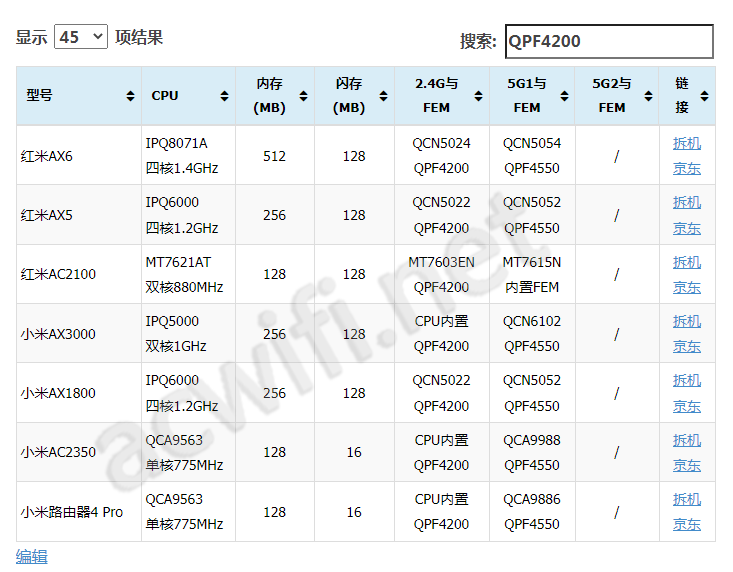Open 京东 link for 红米AX6
The height and width of the screenshot is (572, 733).
[687, 168]
